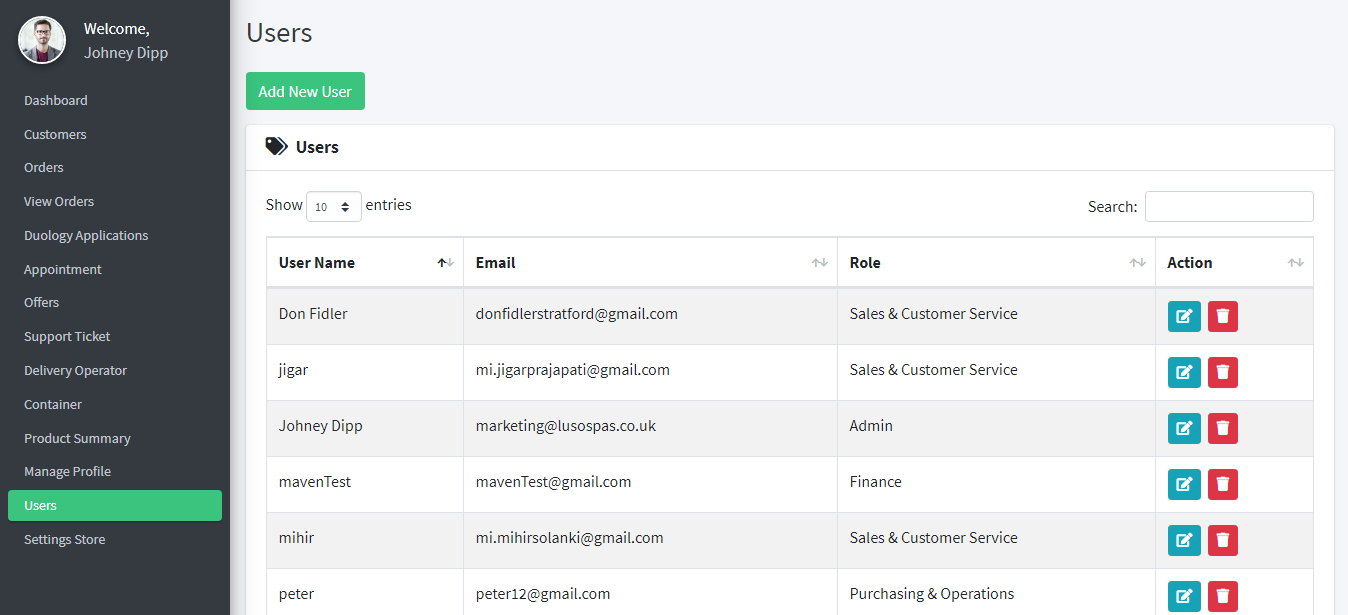Open Manage Profile in the sidebar
The height and width of the screenshot is (615, 1348).
click(67, 471)
